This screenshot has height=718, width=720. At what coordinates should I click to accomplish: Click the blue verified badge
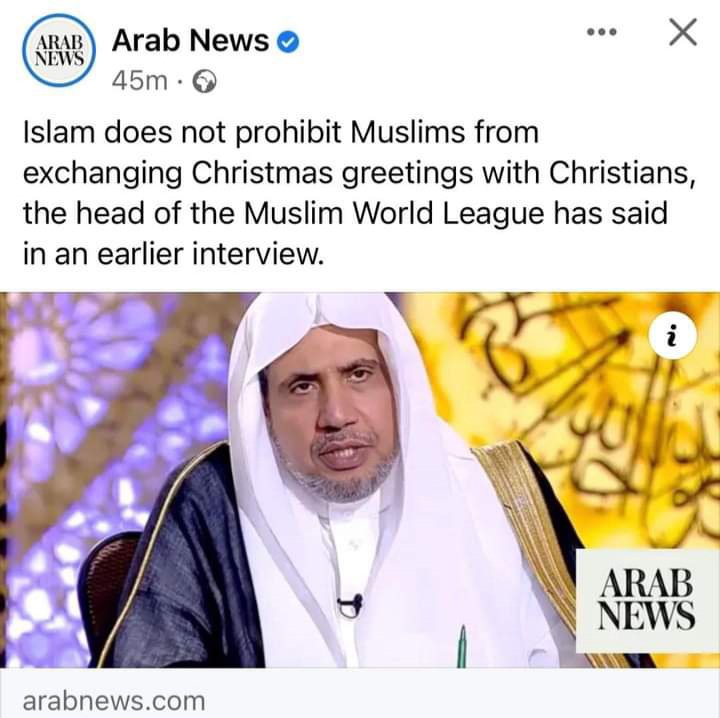(x=288, y=42)
